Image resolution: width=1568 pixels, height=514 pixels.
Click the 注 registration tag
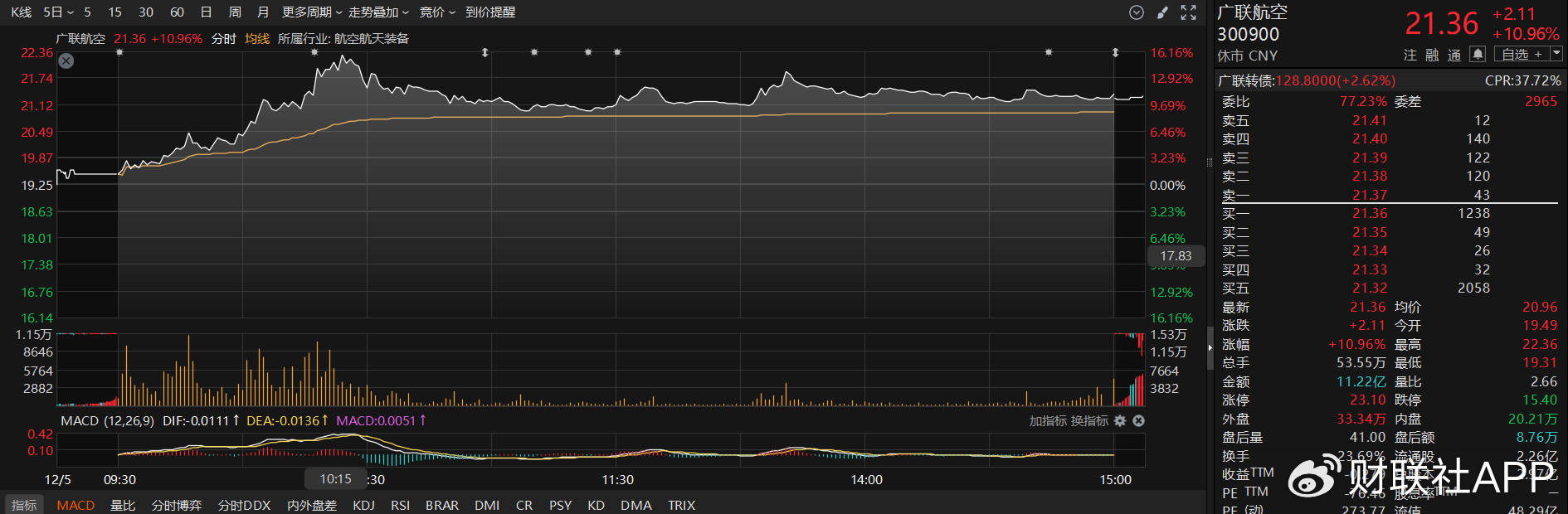1410,55
